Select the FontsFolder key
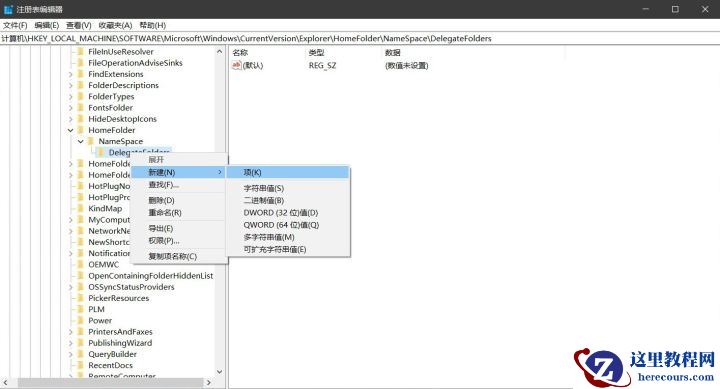 coord(111,107)
